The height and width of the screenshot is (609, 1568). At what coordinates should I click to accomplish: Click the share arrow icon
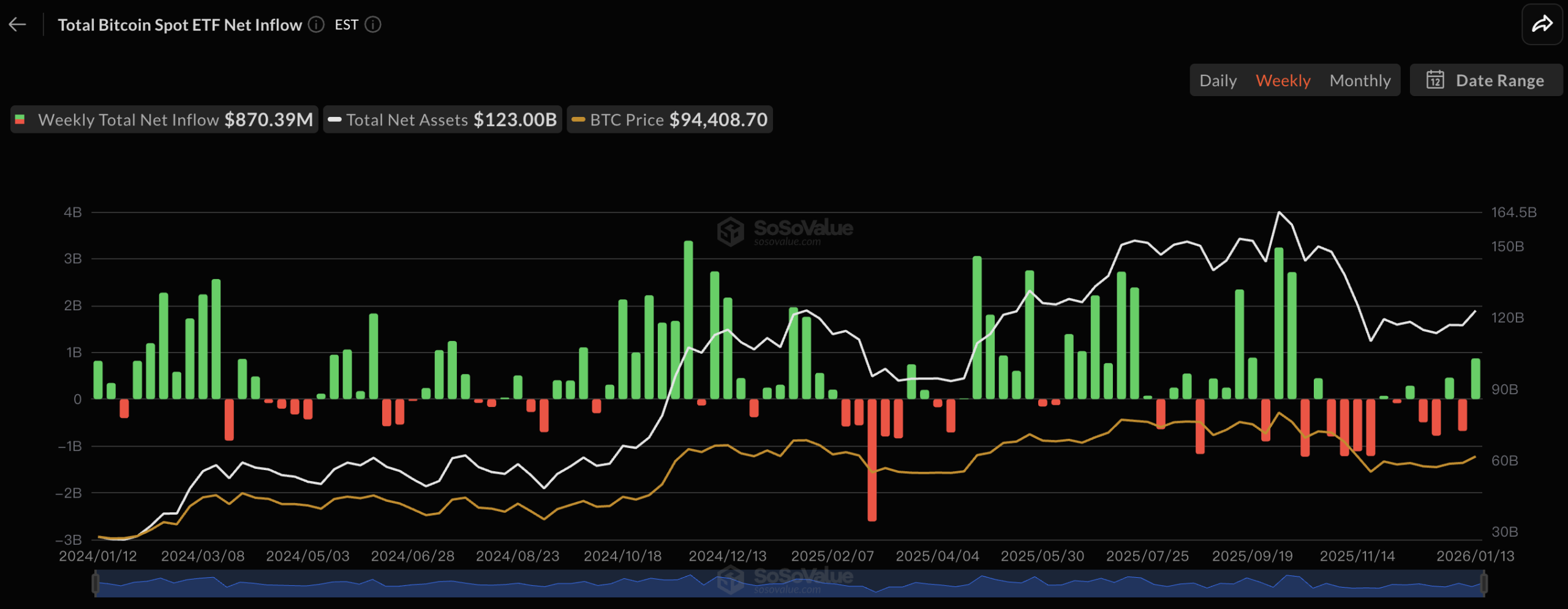pos(1542,24)
